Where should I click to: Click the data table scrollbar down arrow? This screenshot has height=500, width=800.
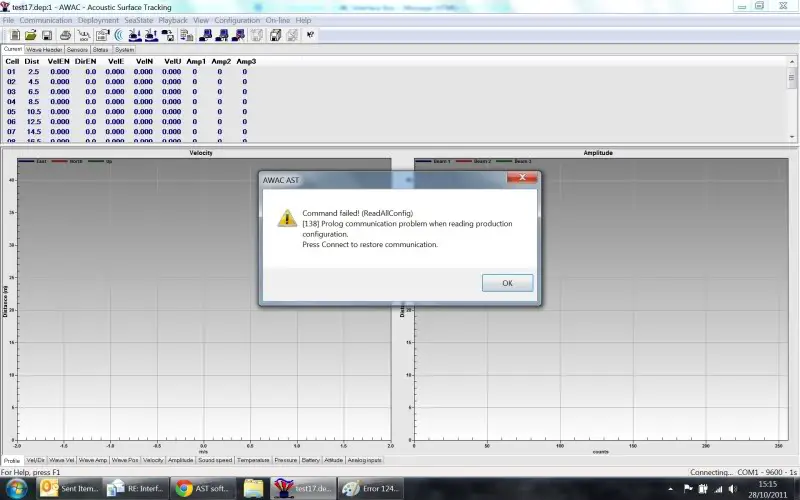click(792, 137)
